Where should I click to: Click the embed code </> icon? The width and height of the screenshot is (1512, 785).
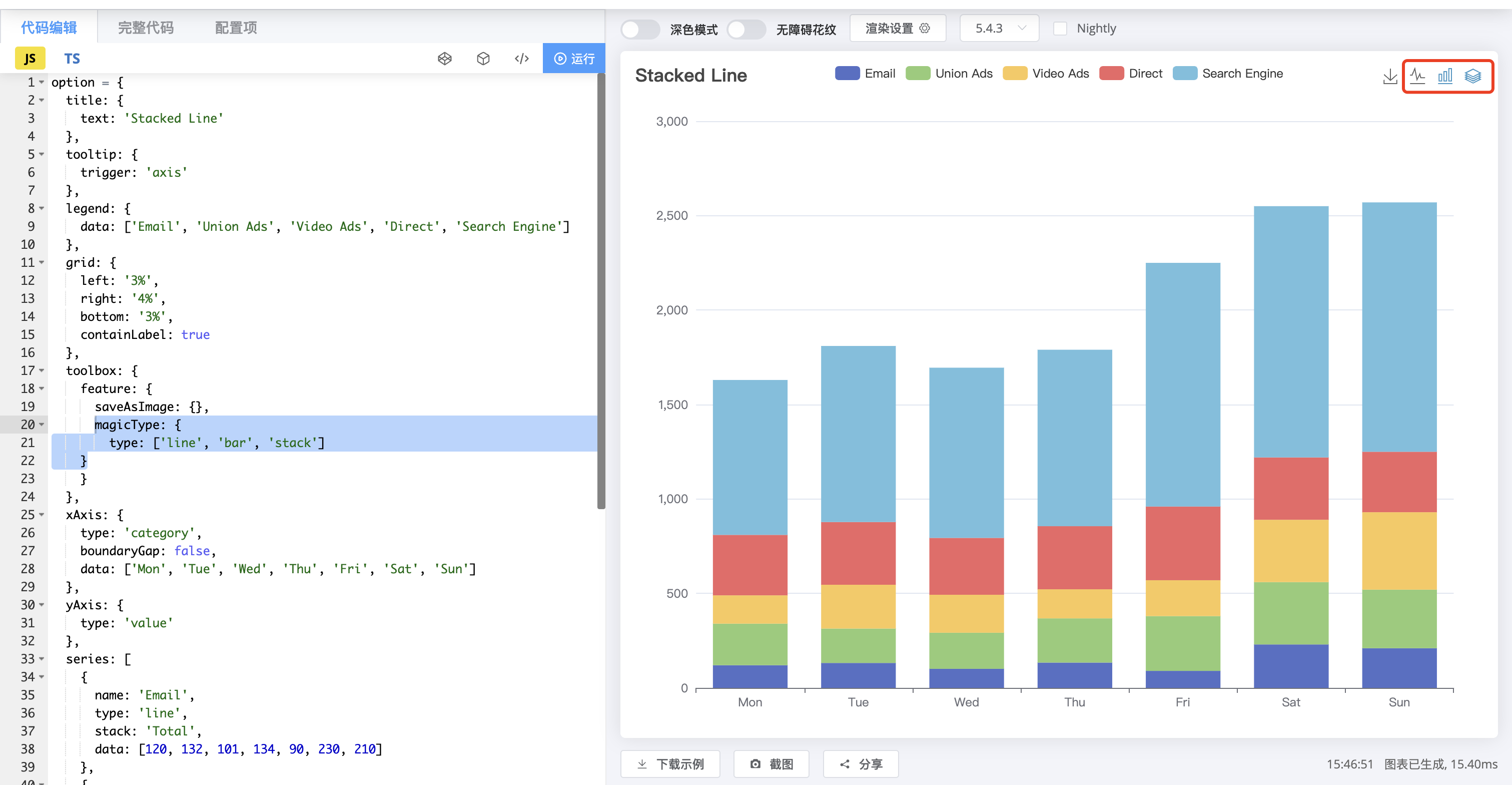521,58
